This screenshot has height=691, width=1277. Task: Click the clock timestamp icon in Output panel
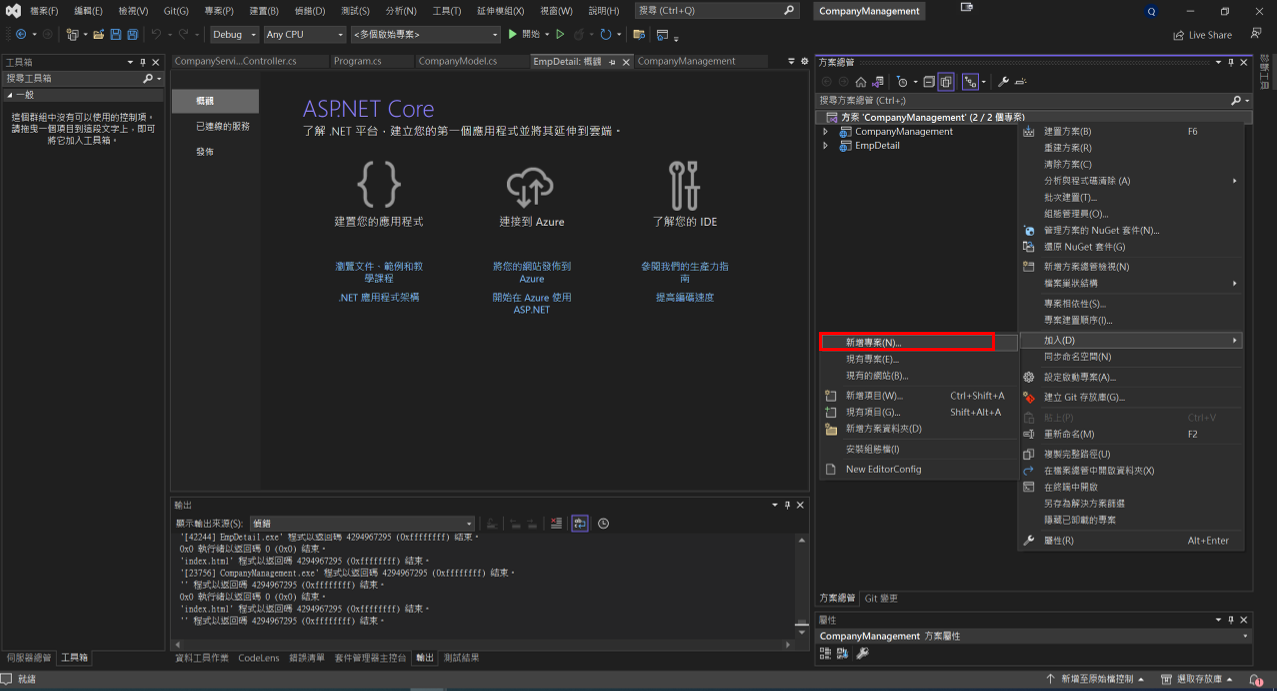[x=604, y=523]
